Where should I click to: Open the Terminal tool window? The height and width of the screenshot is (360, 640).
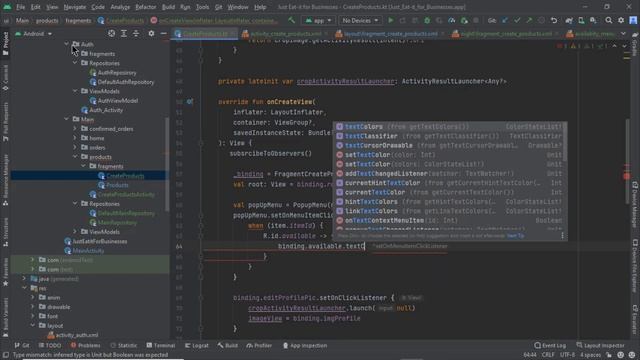[x=160, y=345]
